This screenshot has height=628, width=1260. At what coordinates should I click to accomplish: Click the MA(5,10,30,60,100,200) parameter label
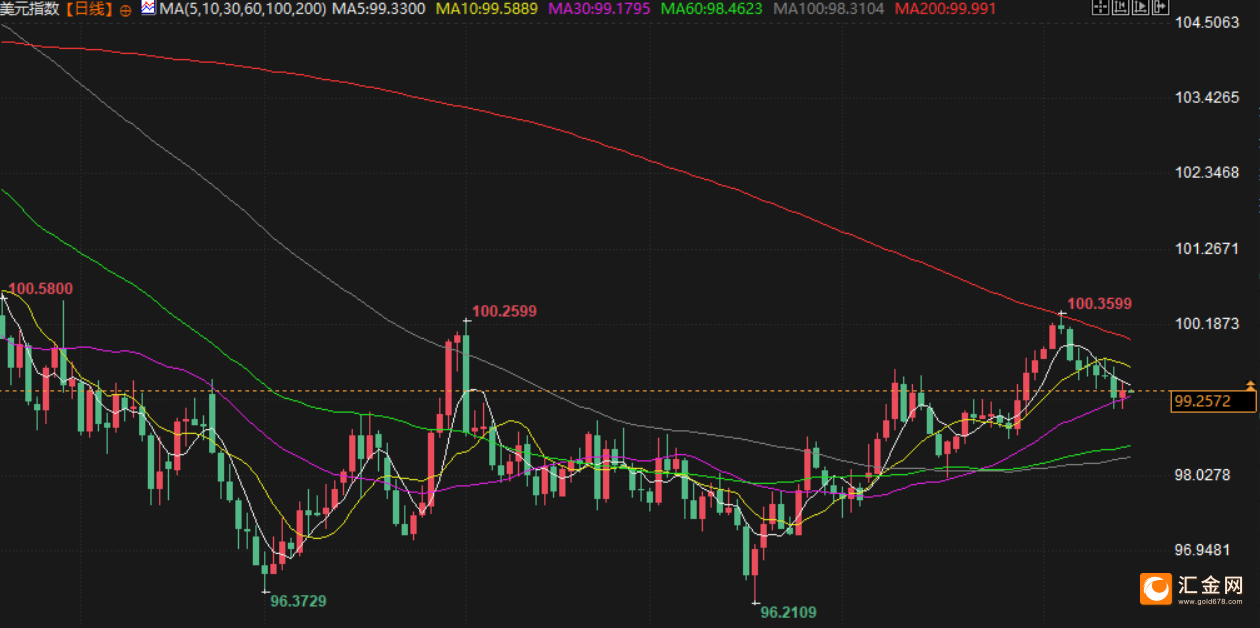pyautogui.click(x=242, y=9)
